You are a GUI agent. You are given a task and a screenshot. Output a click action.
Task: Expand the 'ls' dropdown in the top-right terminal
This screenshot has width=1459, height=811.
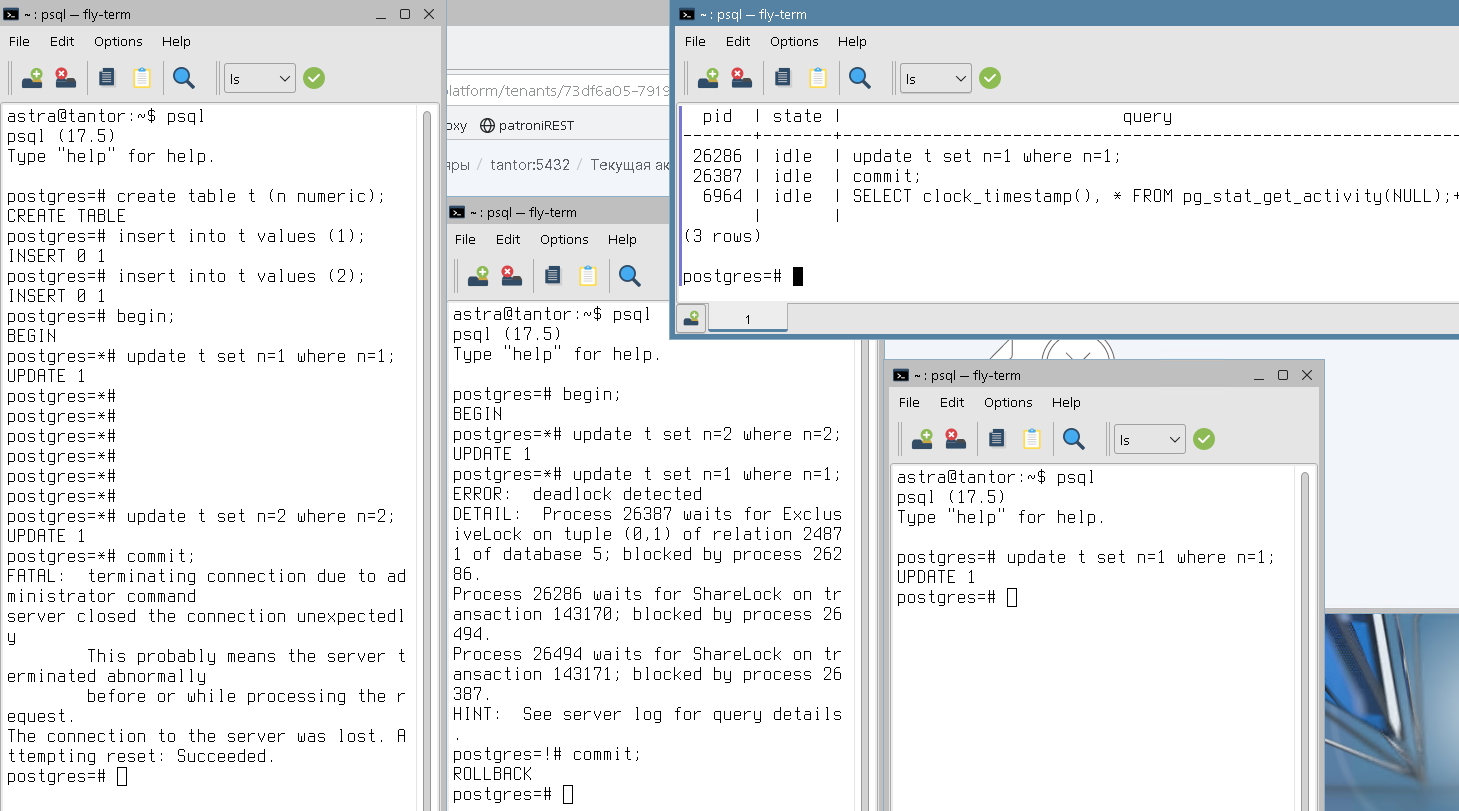coord(935,78)
